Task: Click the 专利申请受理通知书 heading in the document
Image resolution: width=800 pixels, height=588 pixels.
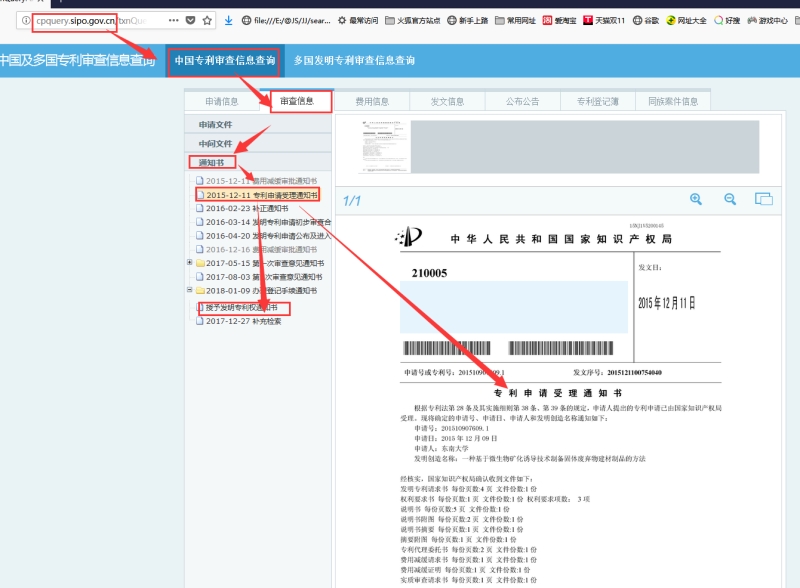Action: click(x=558, y=393)
